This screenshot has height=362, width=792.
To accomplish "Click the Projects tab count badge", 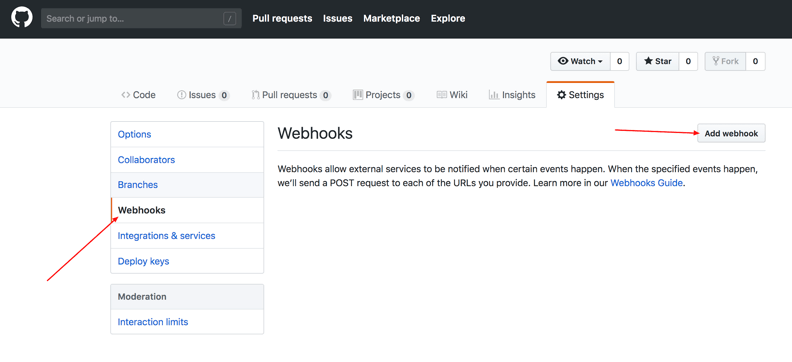I will [409, 95].
